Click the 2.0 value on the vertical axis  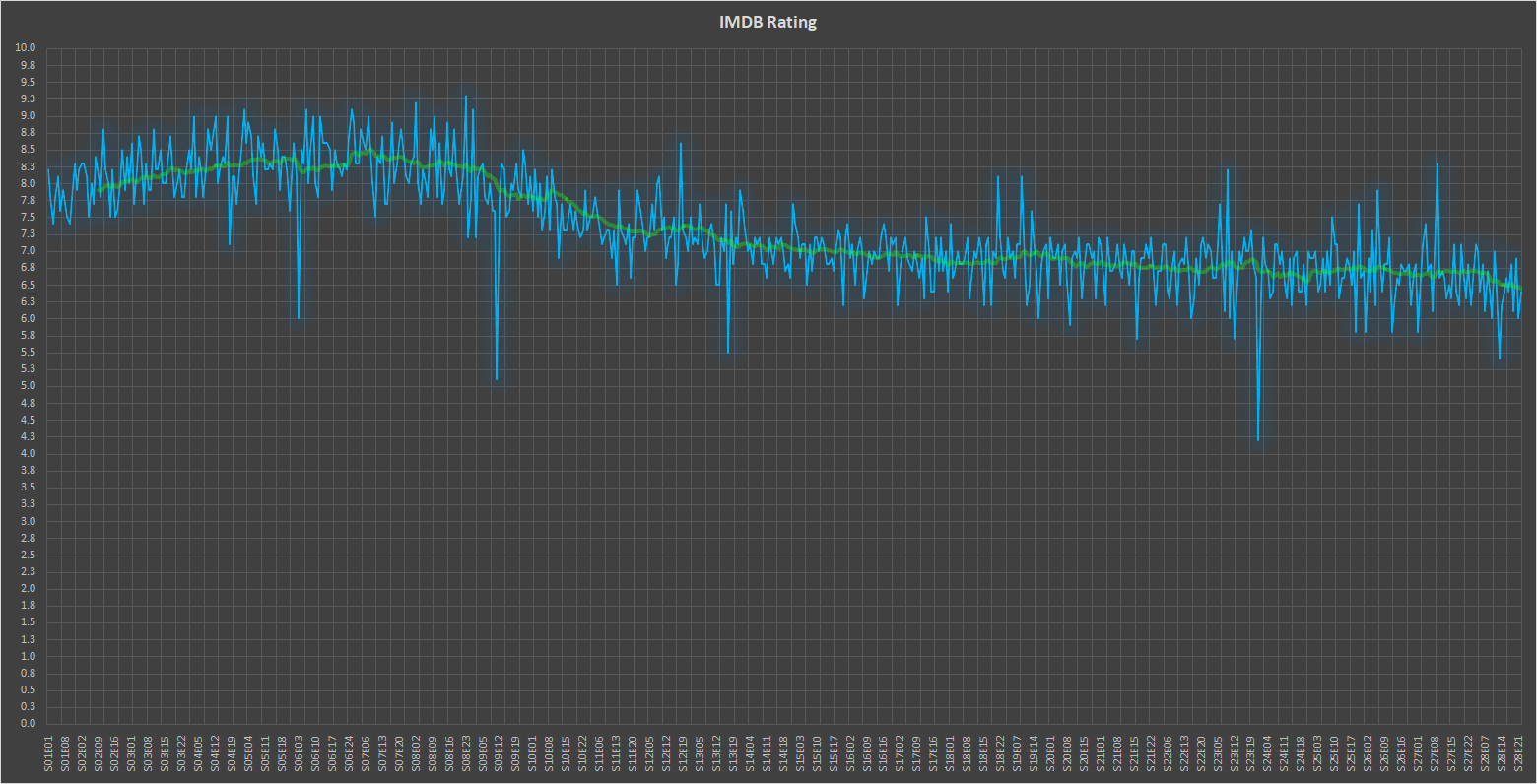pos(28,589)
